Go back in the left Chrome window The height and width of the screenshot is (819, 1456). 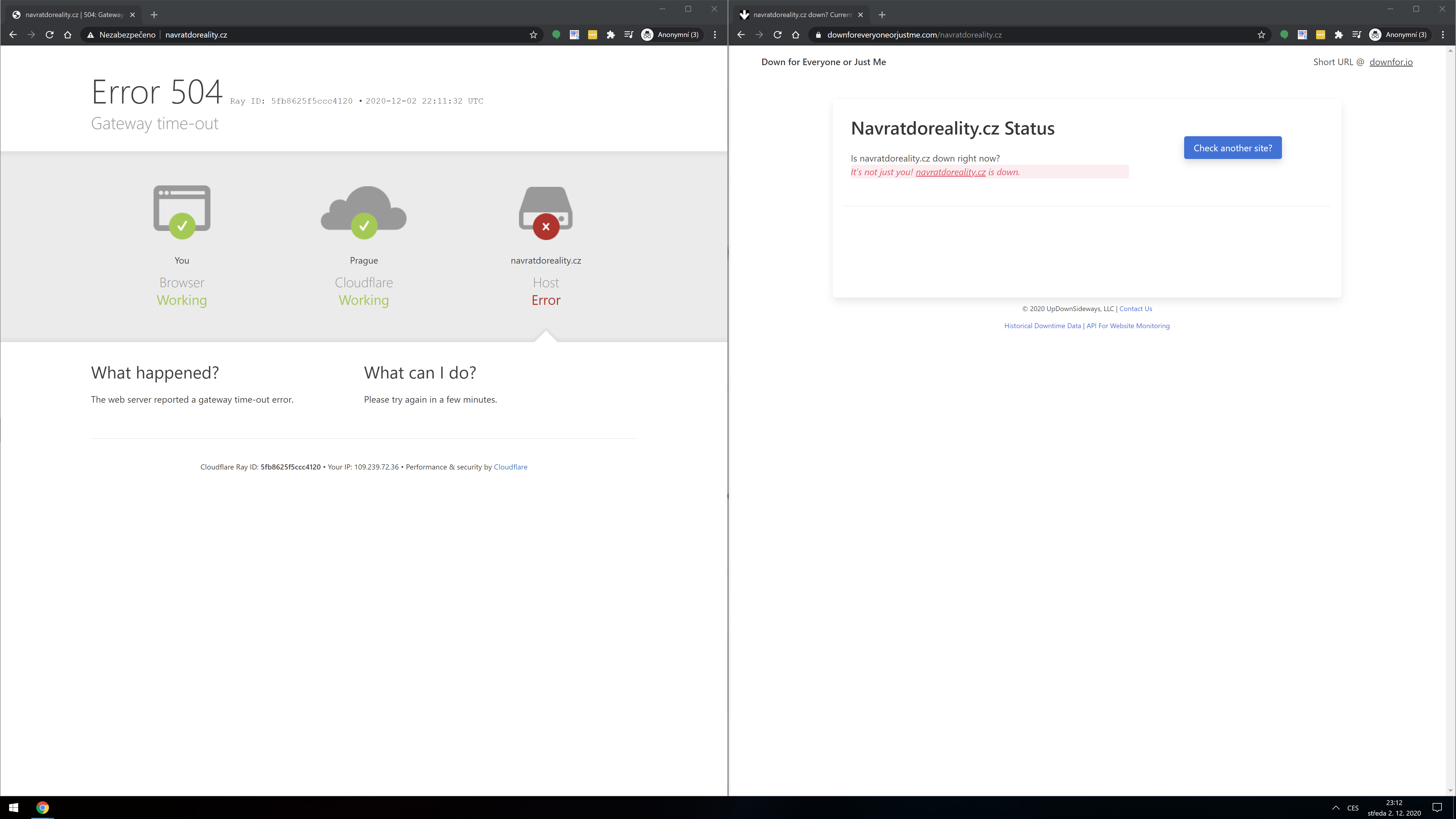pos(13,34)
